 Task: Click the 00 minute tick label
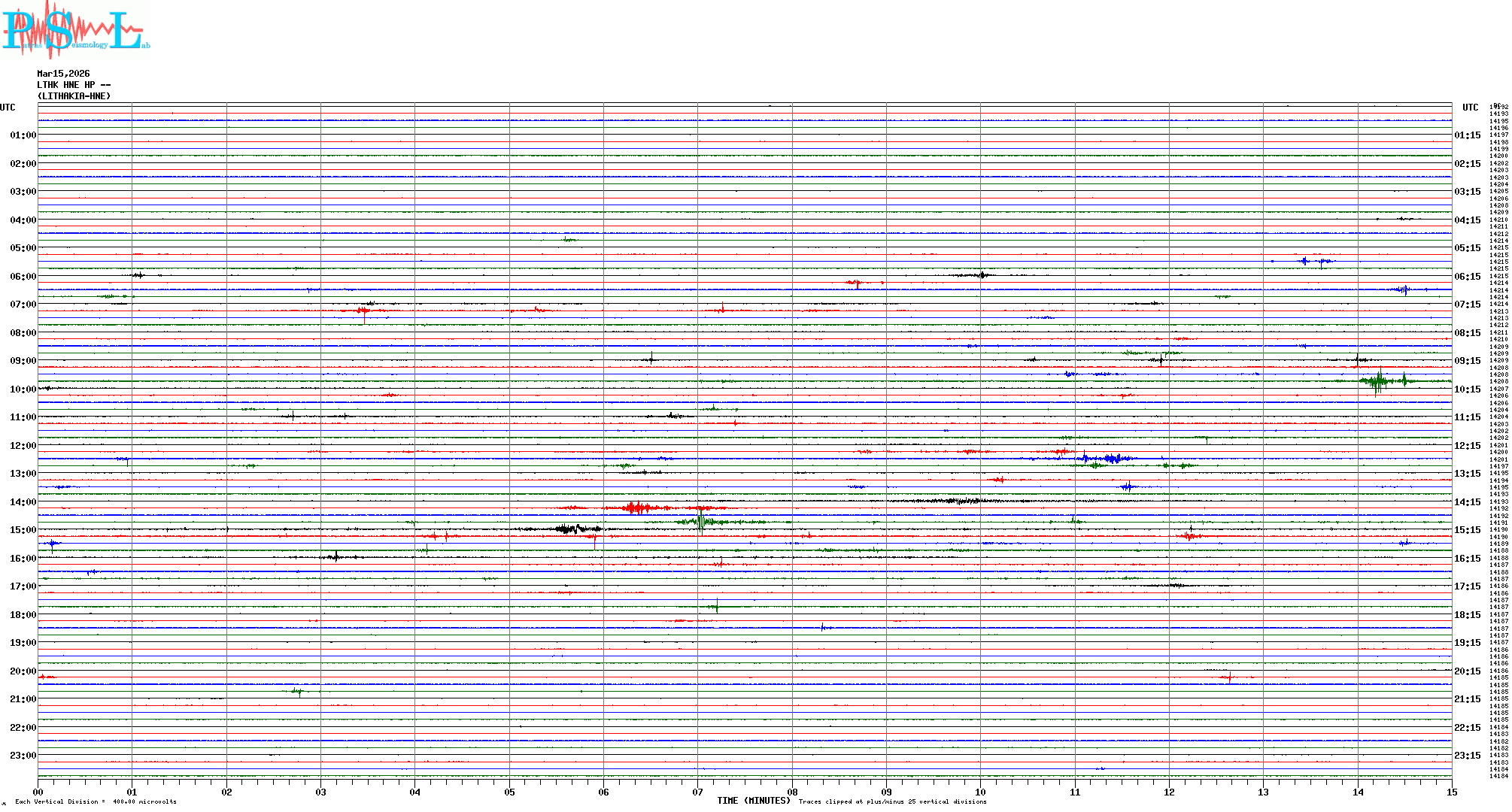[38, 792]
